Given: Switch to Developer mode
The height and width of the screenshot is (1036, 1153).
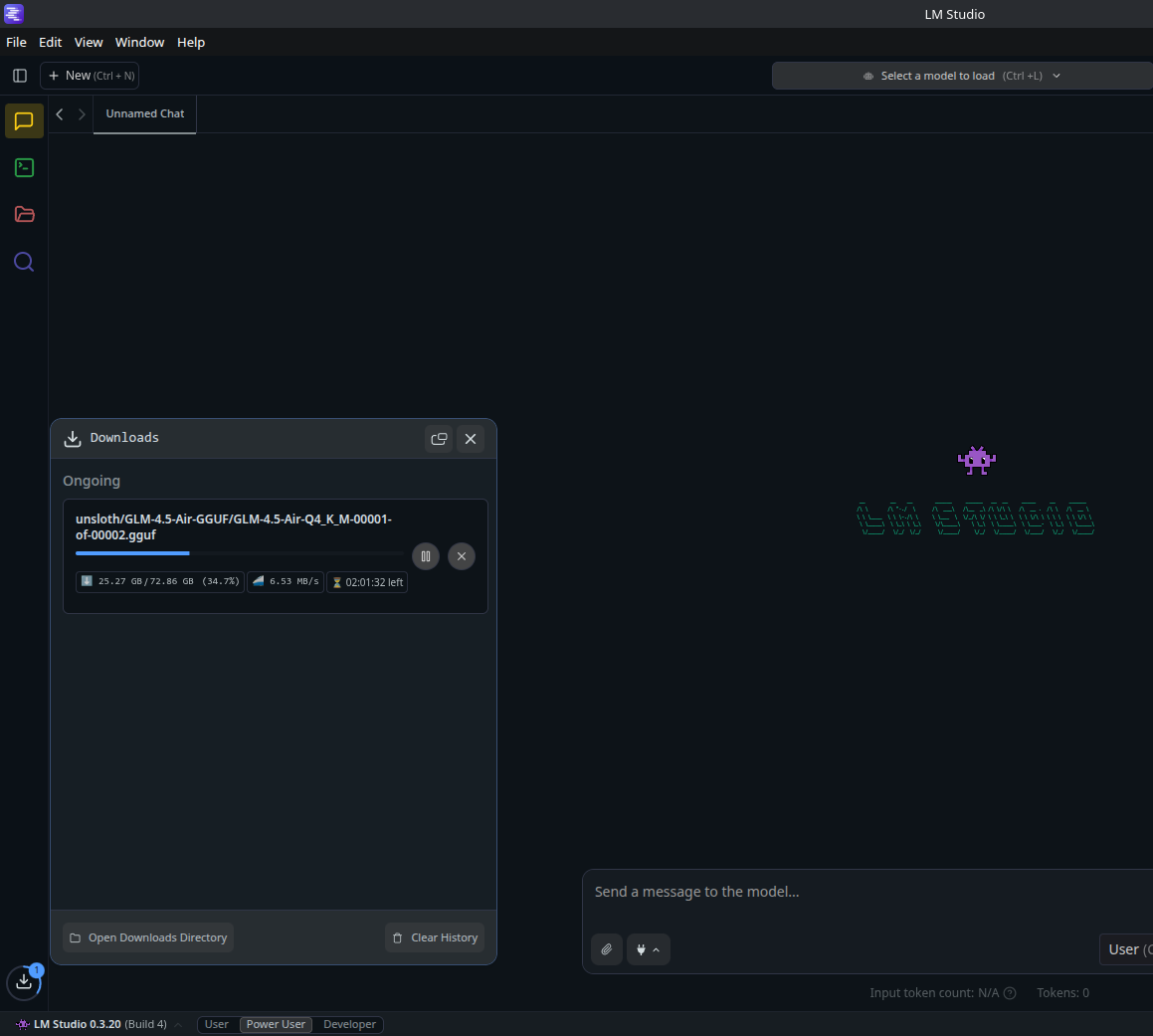Looking at the screenshot, I should click(x=349, y=1024).
